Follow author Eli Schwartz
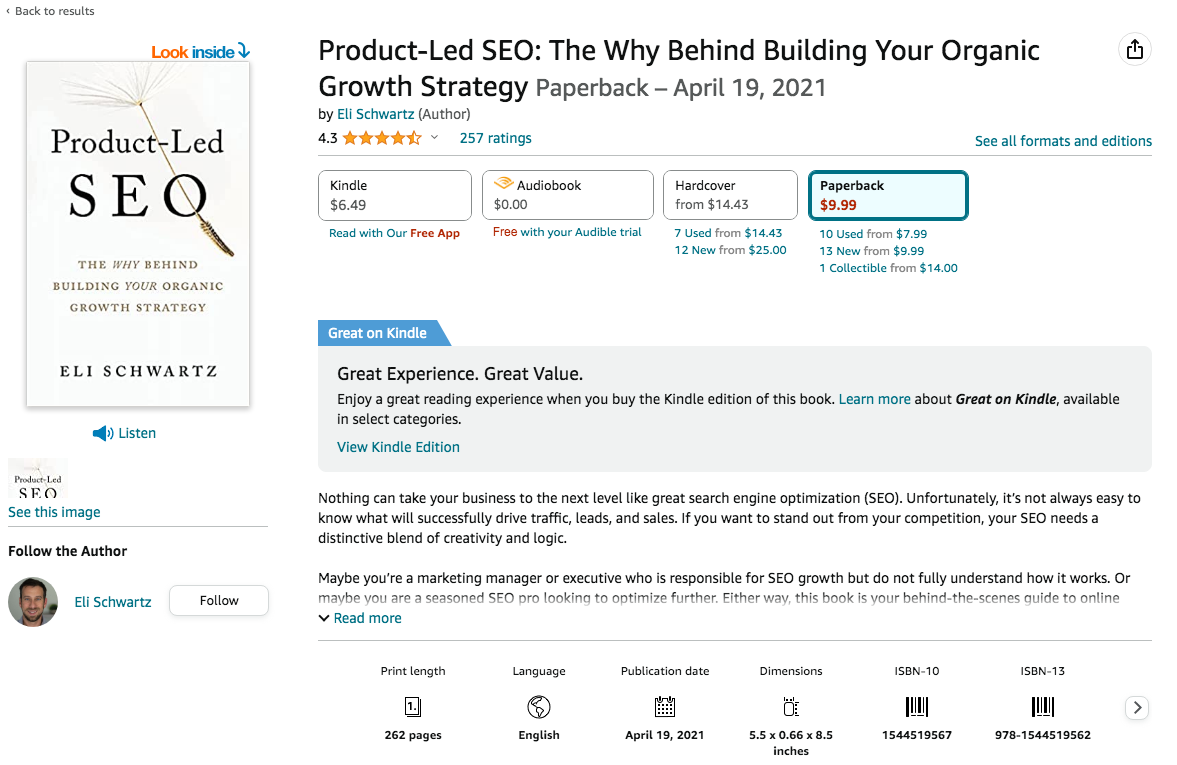Viewport: 1177px width, 765px height. tap(218, 600)
